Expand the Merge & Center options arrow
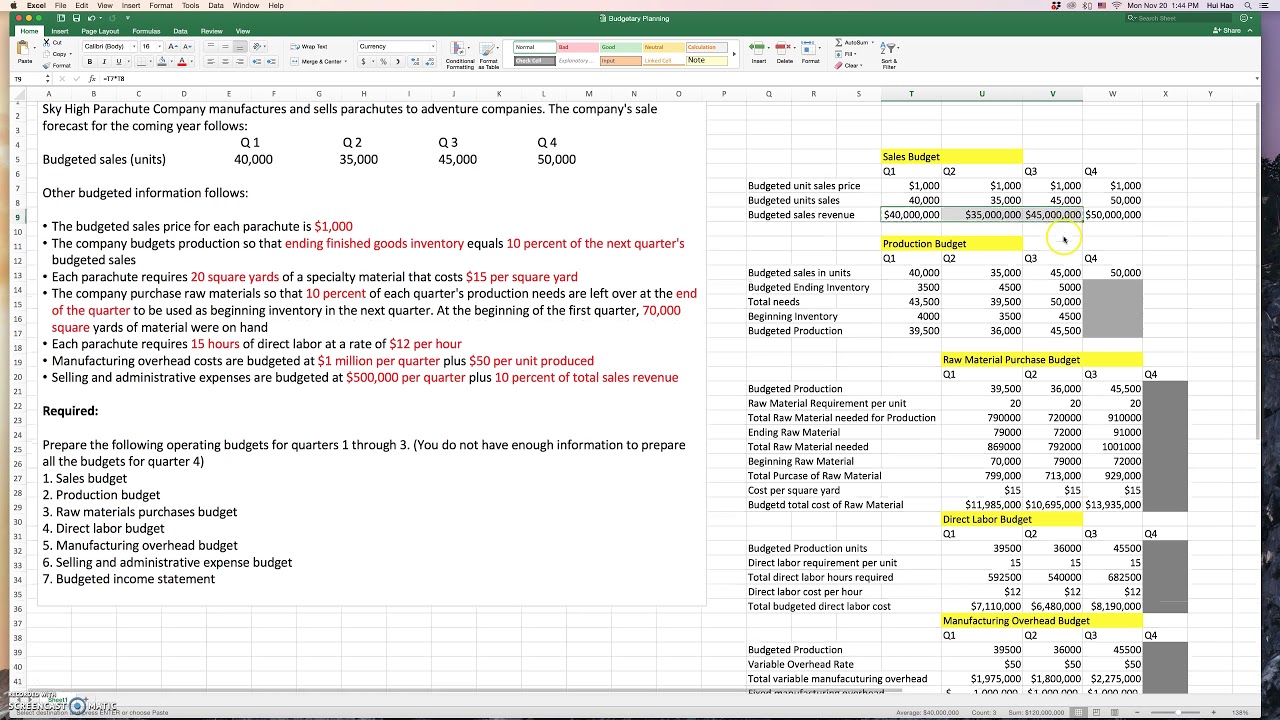1280x720 pixels. pos(347,62)
